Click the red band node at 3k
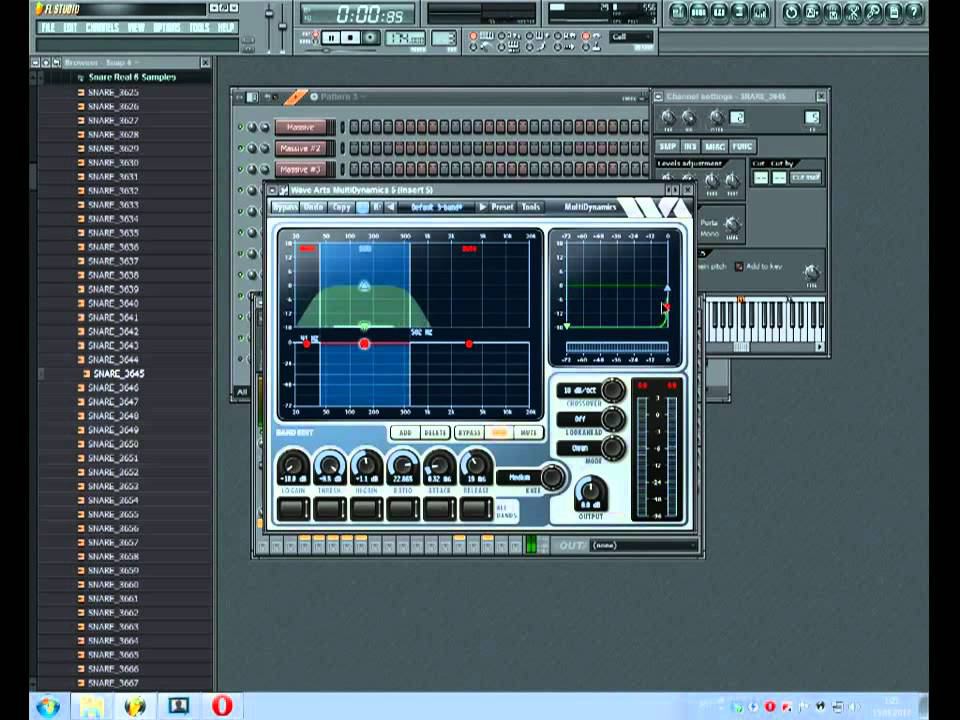 pyautogui.click(x=469, y=344)
